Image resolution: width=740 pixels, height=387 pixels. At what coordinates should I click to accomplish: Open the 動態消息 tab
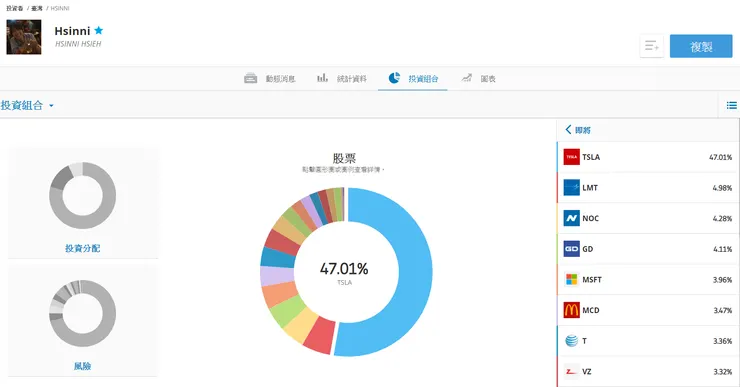[x=270, y=78]
